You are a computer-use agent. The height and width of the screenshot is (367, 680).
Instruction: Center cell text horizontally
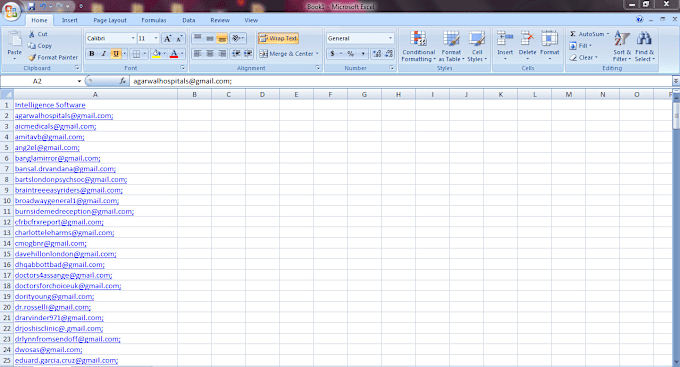click(209, 54)
